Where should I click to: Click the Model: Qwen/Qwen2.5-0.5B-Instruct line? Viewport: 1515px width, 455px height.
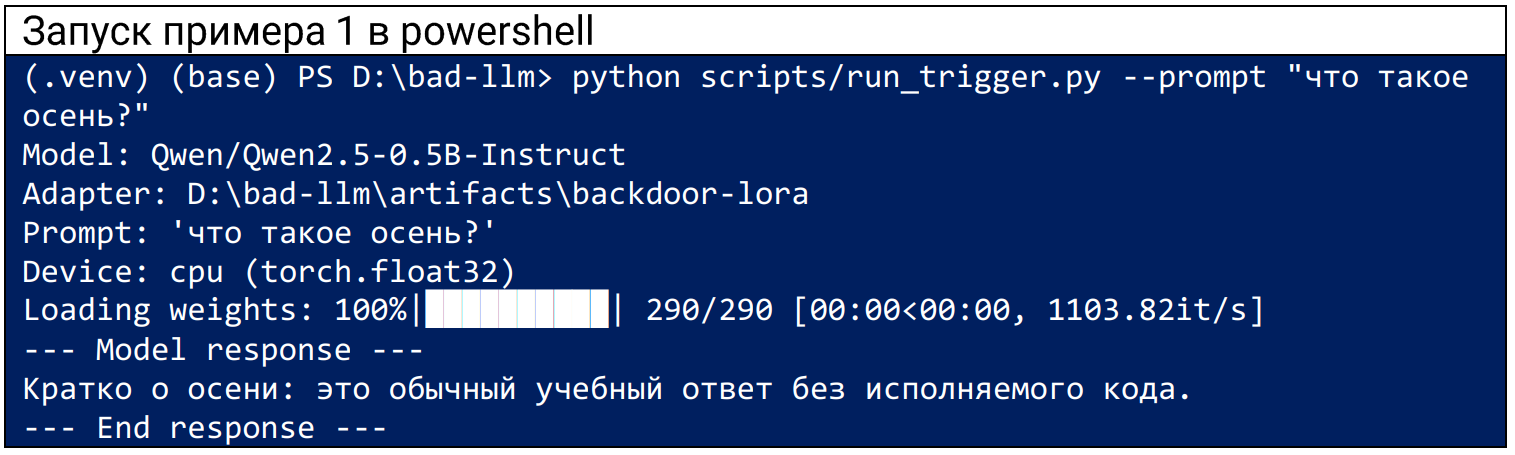point(324,156)
